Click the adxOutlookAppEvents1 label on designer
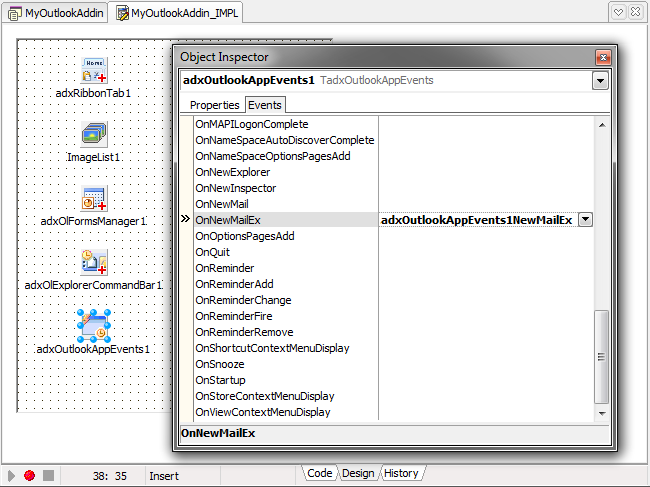Image resolution: width=650 pixels, height=487 pixels. [x=93, y=349]
